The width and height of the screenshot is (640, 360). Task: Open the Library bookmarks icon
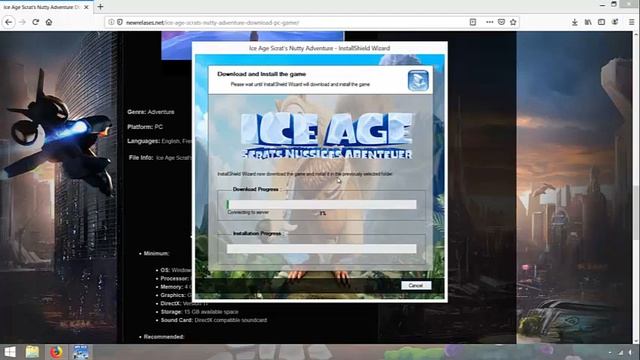coord(588,22)
